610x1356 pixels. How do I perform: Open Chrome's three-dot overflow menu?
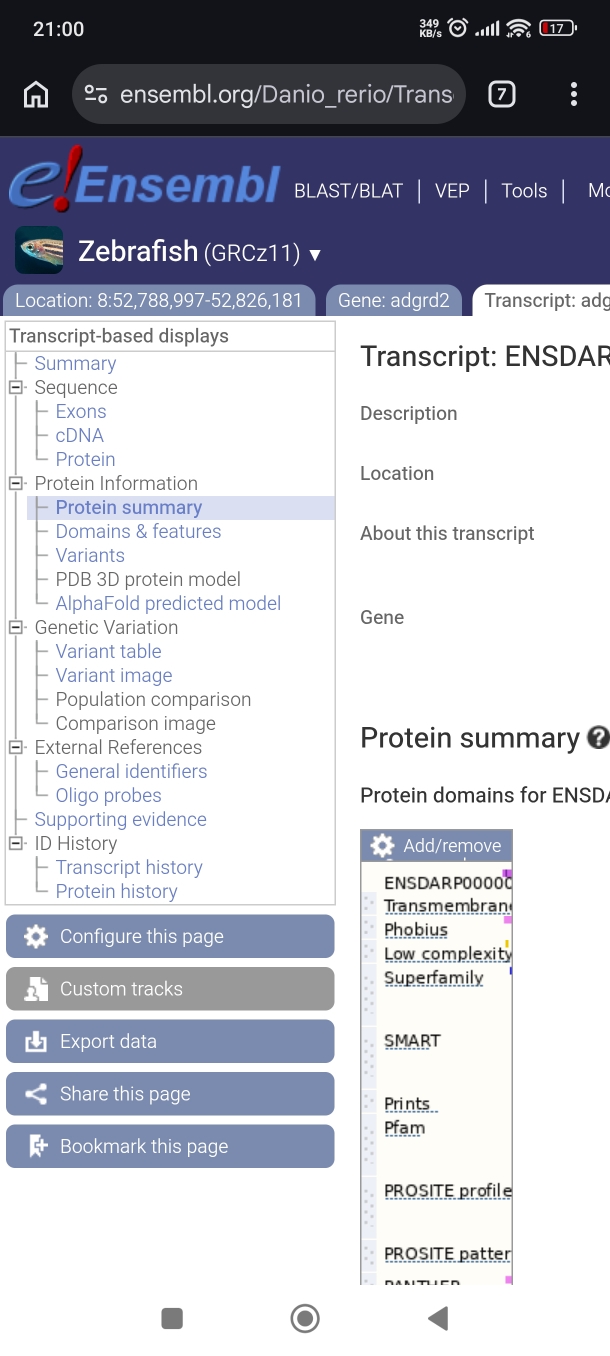(573, 95)
